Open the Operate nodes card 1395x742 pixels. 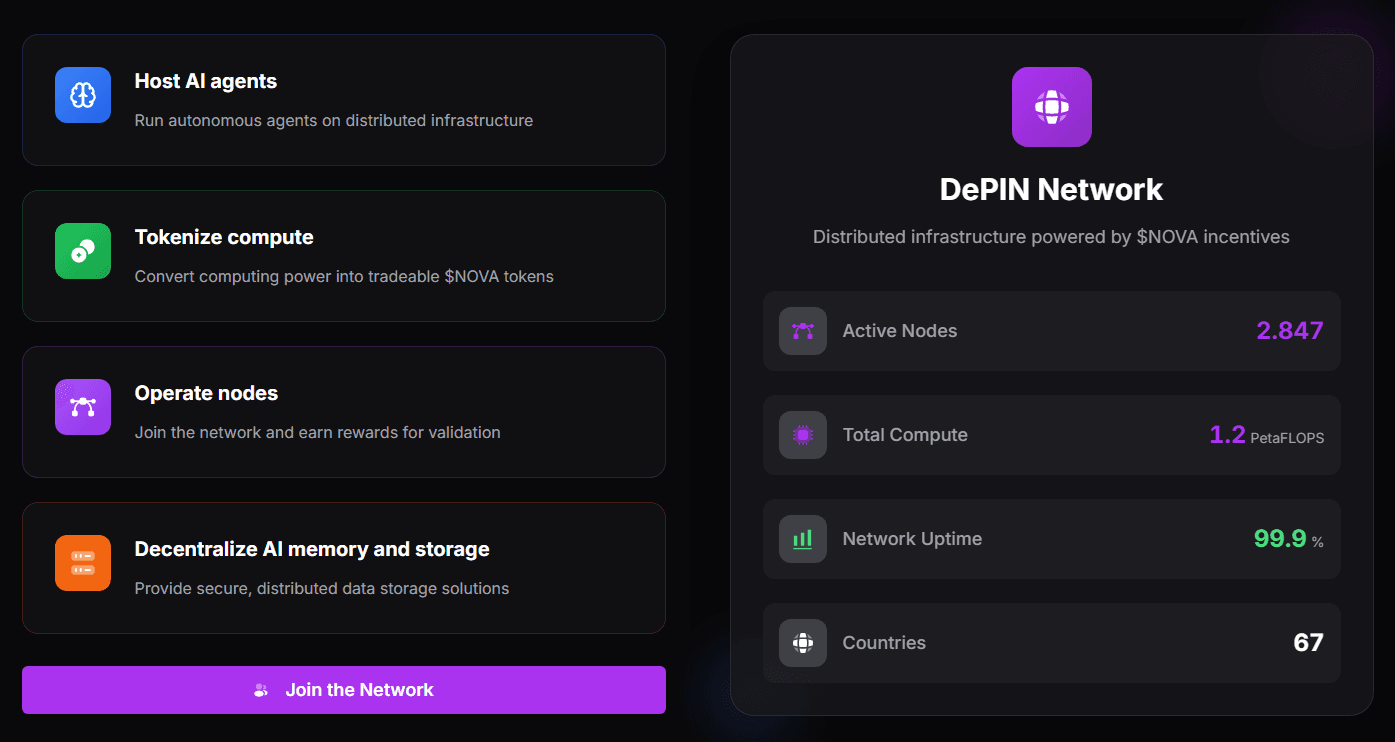[x=344, y=412]
